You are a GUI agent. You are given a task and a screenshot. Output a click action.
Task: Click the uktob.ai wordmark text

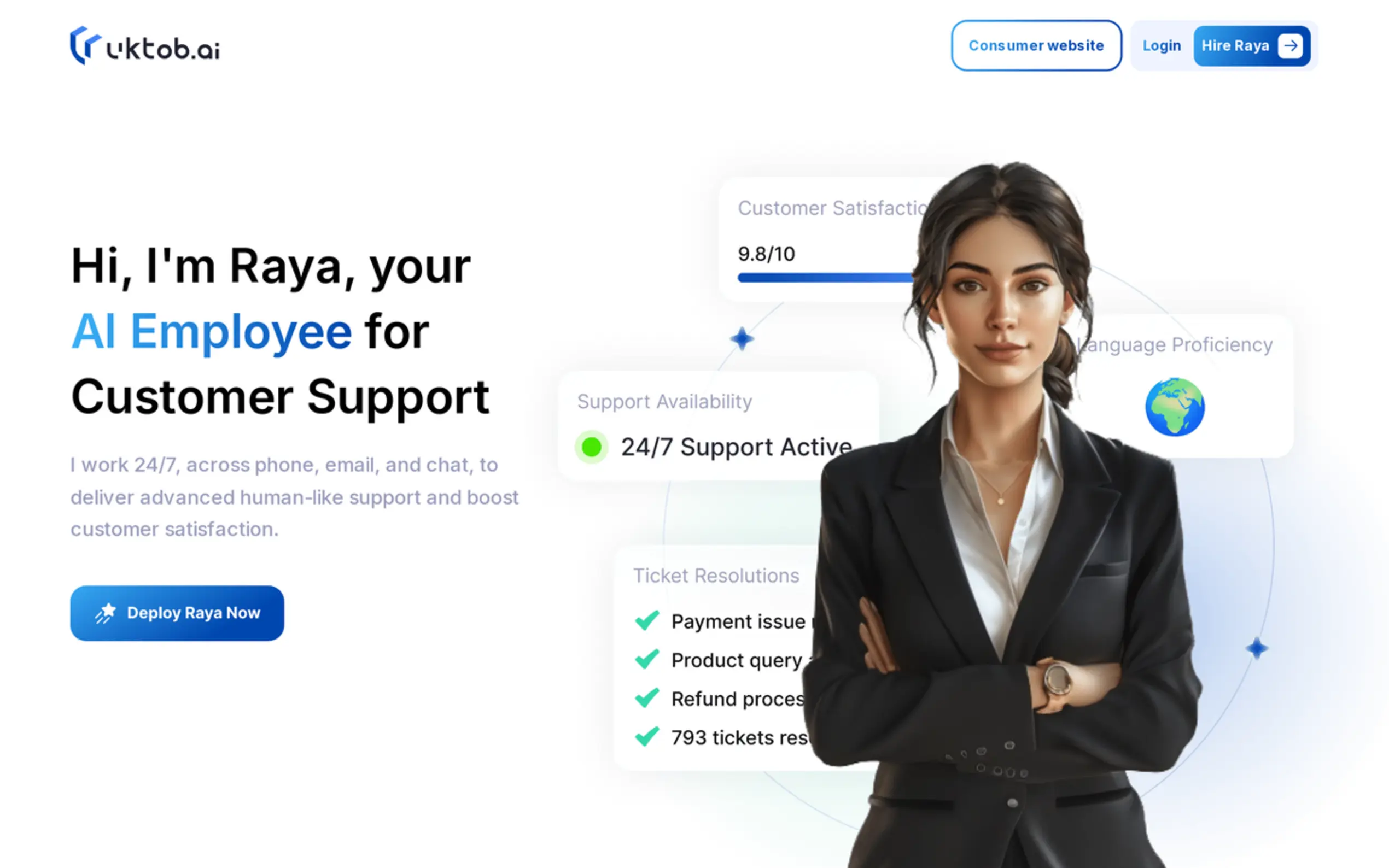pos(163,49)
